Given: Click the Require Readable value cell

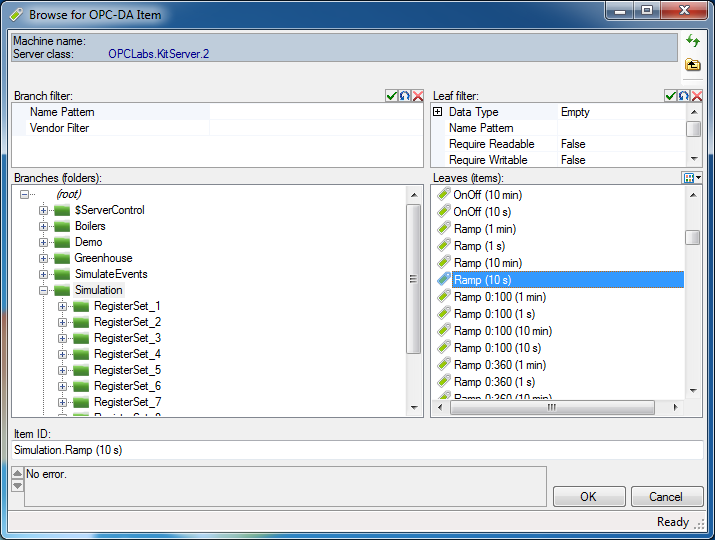Looking at the screenshot, I should 620,144.
